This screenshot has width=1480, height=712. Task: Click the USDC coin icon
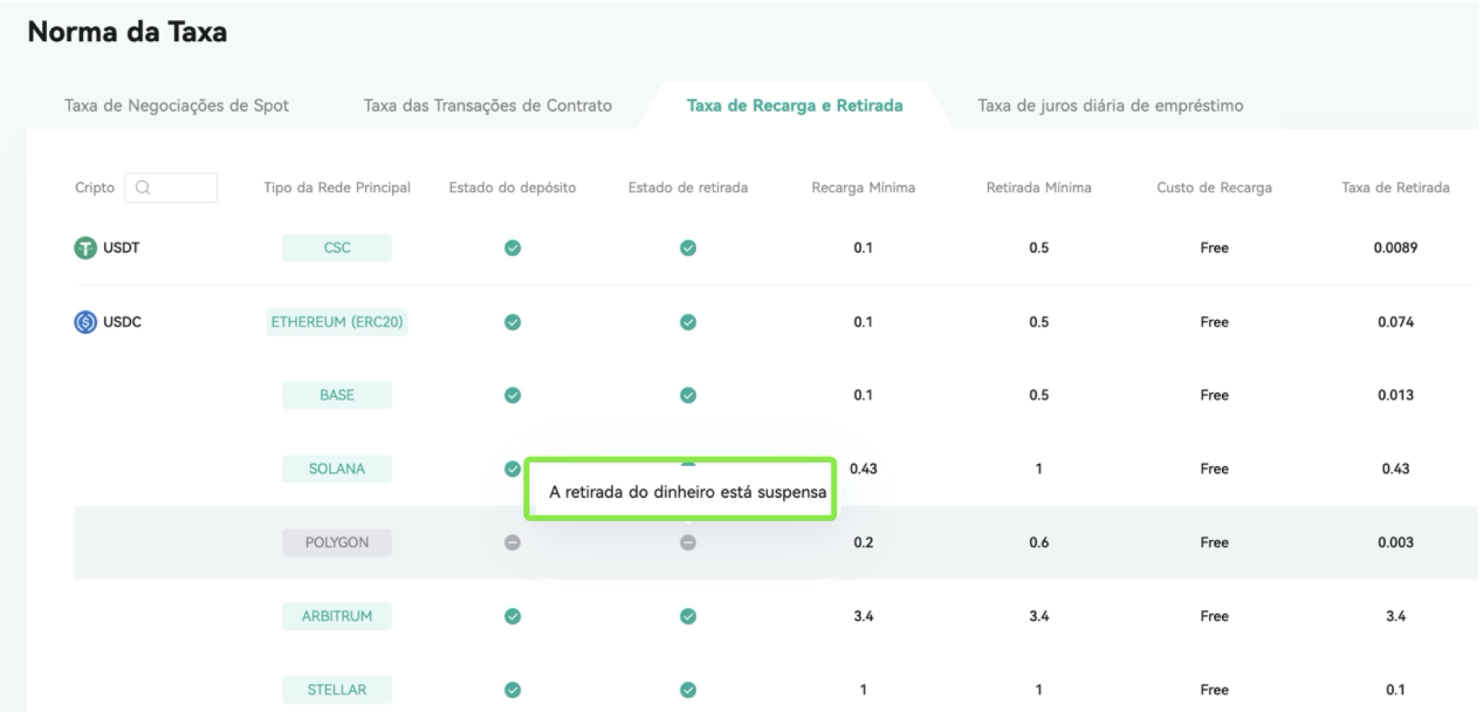pyautogui.click(x=83, y=322)
